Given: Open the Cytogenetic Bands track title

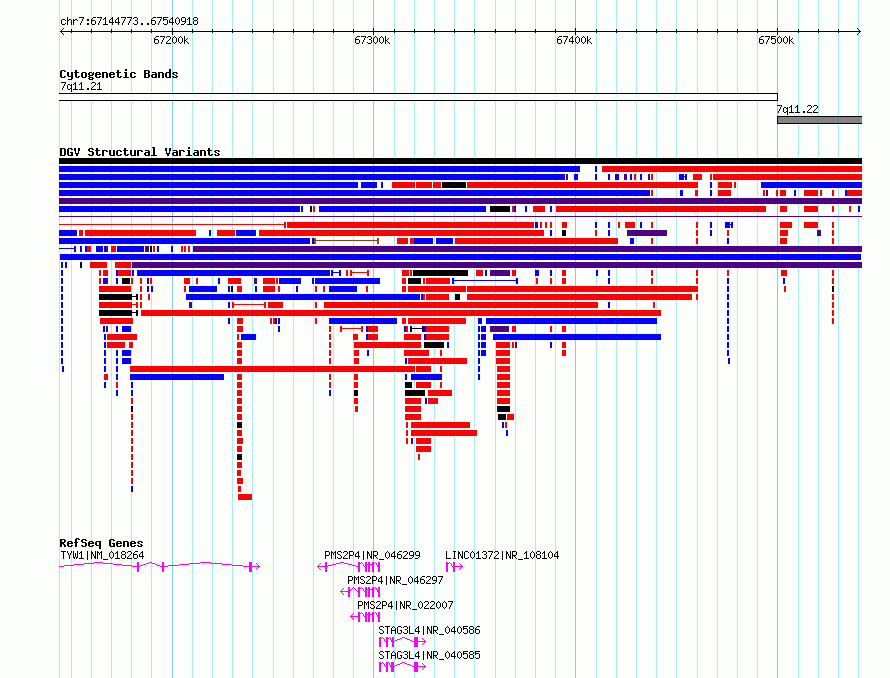Looking at the screenshot, I should pyautogui.click(x=119, y=74).
